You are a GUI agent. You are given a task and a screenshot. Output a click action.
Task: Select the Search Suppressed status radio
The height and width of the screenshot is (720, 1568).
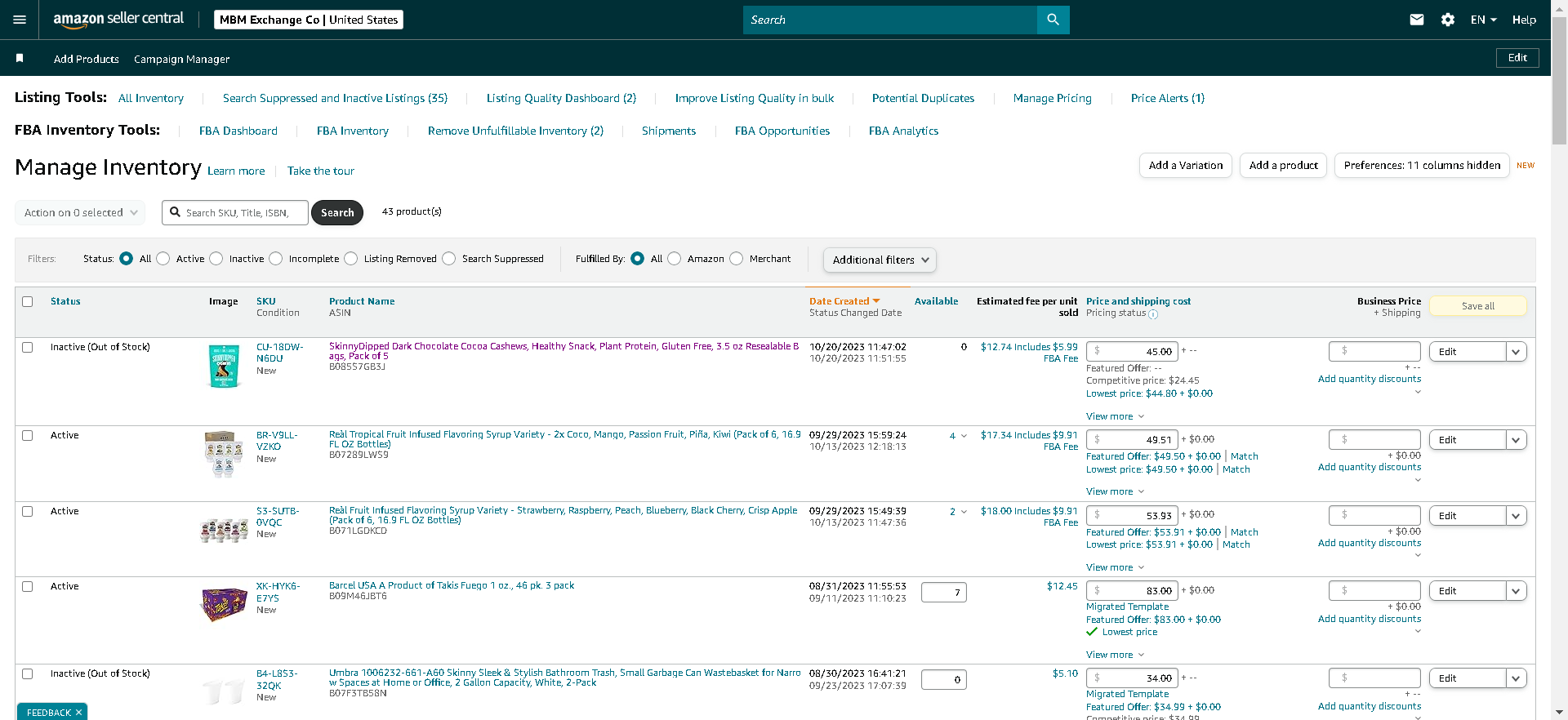(x=449, y=259)
